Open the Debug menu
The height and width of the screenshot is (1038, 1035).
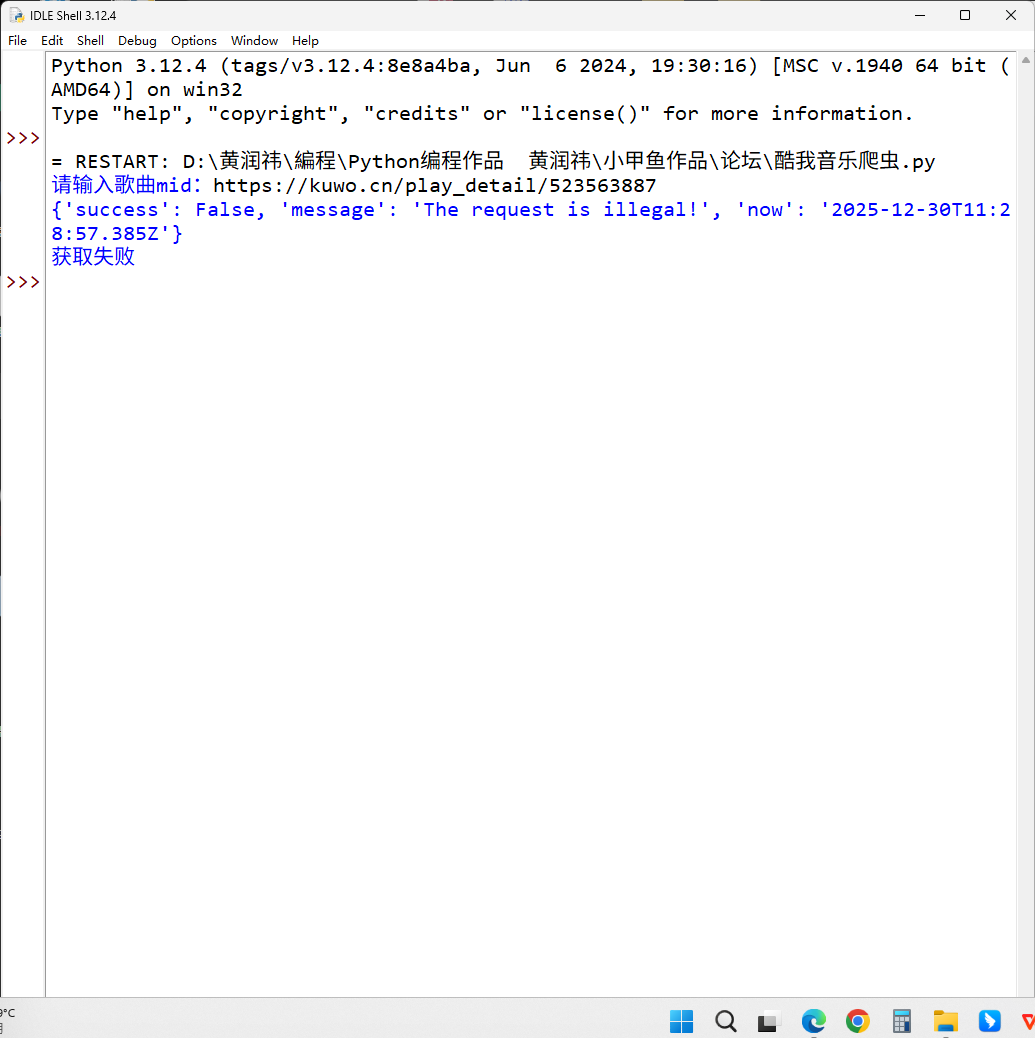pos(137,41)
